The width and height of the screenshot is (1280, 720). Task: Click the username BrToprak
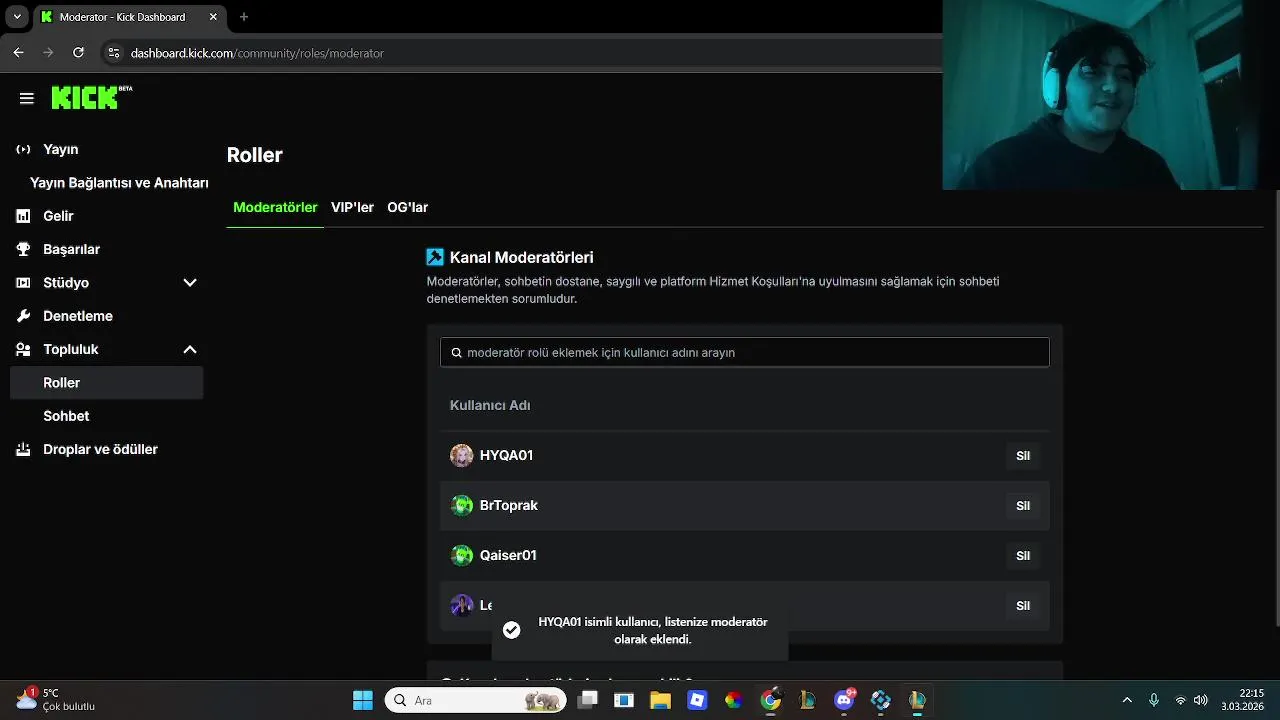coord(509,505)
